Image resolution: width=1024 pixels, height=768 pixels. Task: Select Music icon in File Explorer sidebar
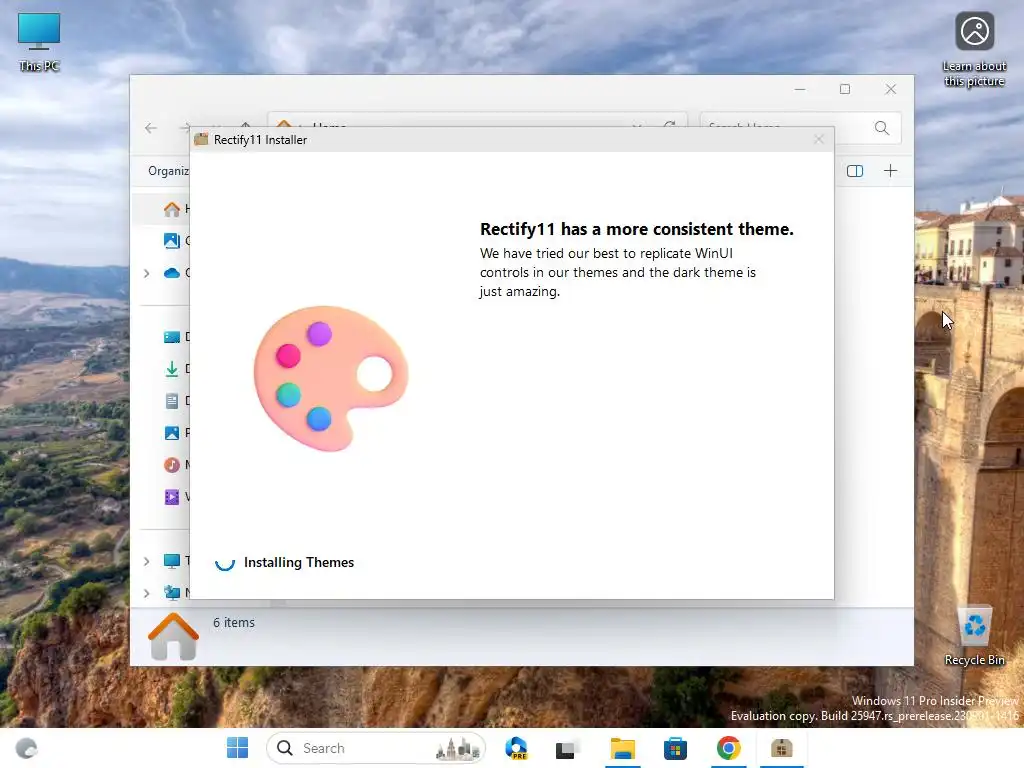coord(172,465)
